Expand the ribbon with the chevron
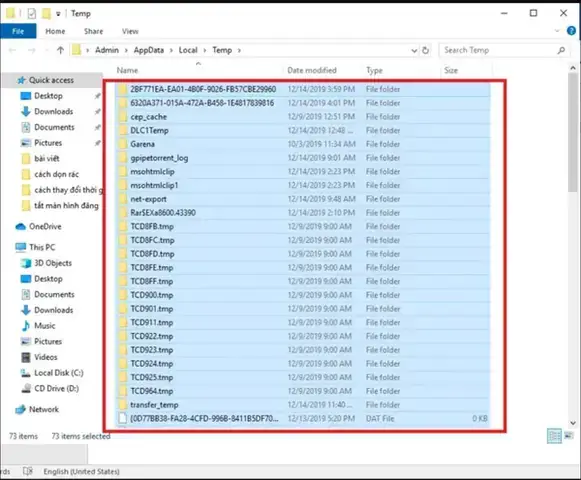 [x=557, y=31]
